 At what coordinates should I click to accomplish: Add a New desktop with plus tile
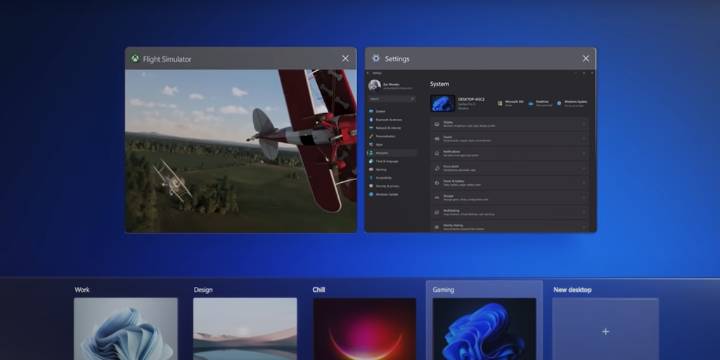point(605,328)
